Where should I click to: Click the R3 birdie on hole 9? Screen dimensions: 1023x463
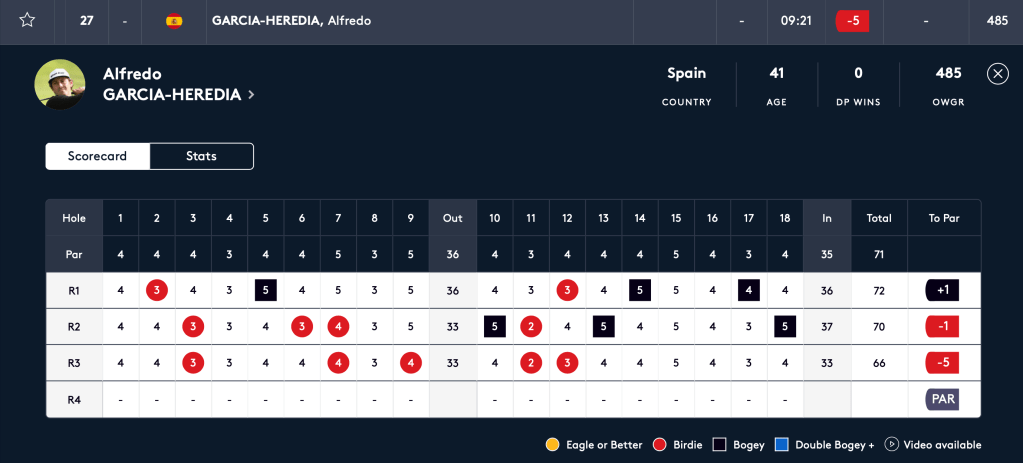(410, 363)
